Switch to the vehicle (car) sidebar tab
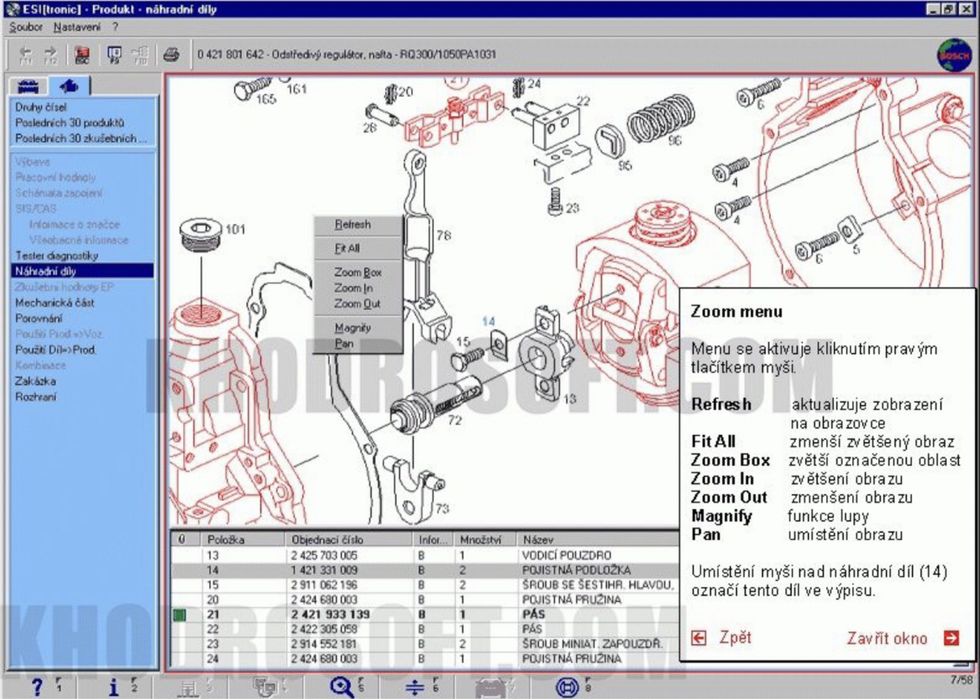 click(x=29, y=86)
